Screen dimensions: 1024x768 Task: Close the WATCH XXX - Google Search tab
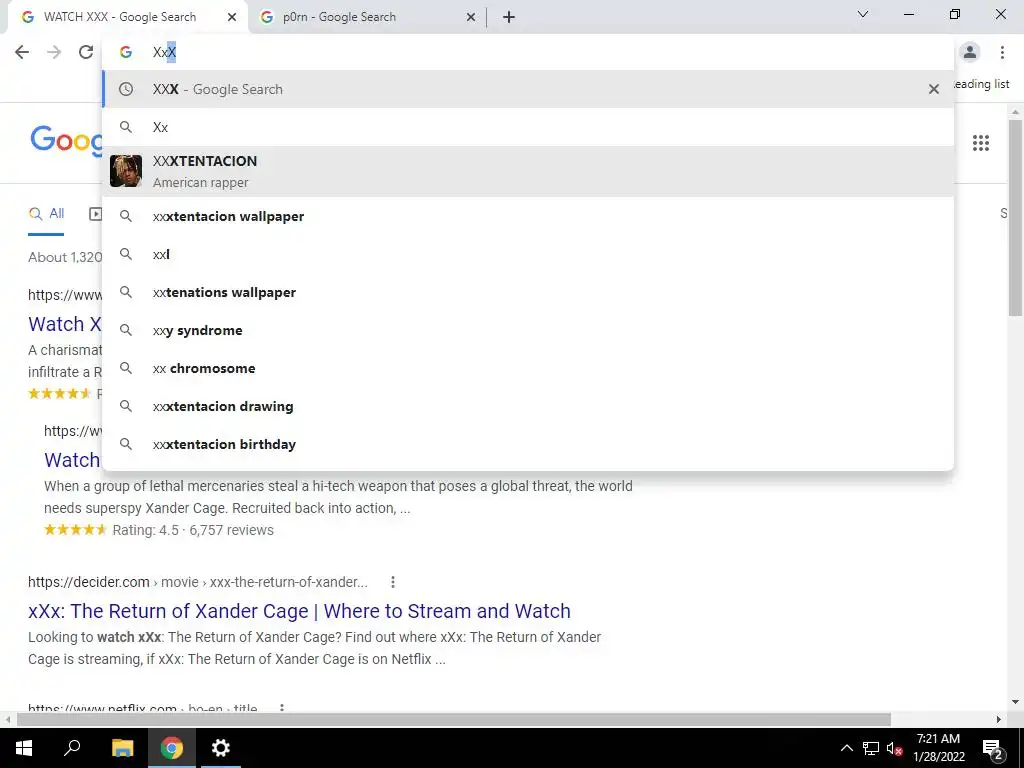tap(232, 17)
